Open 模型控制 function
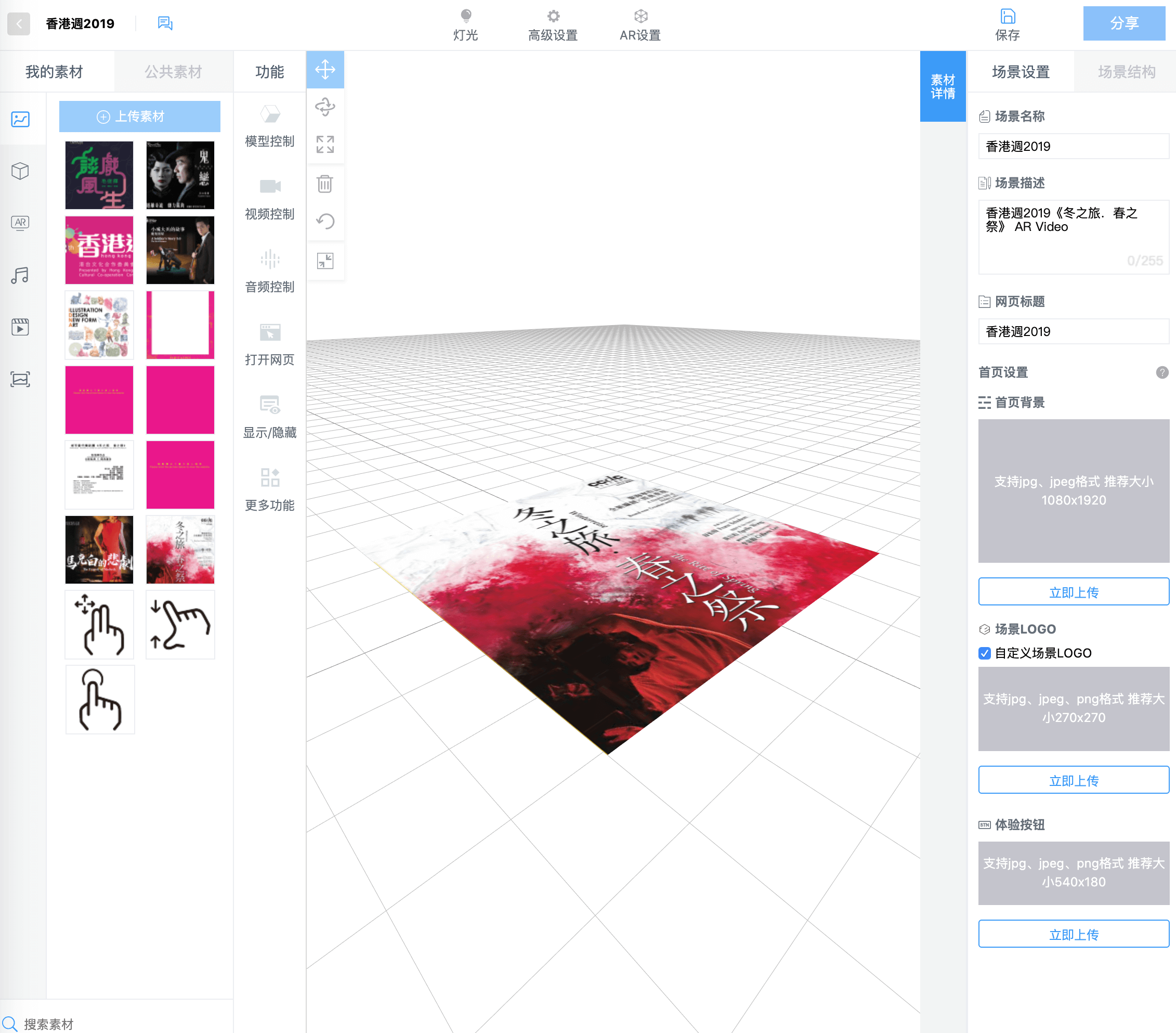 pyautogui.click(x=269, y=125)
